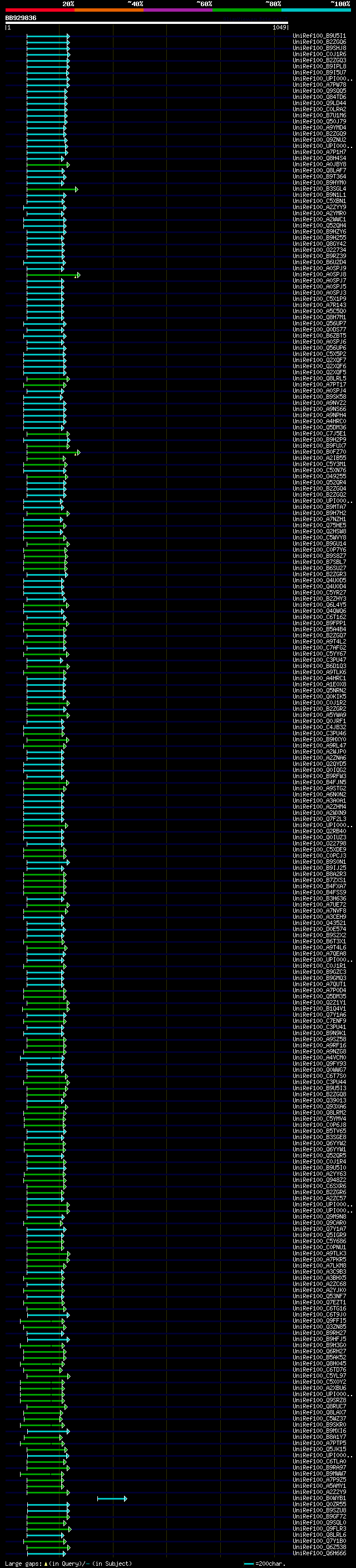Open hit UniRef100_C0J1R6
Image resolution: width=356 pixels, height=1568 pixels.
(319, 54)
